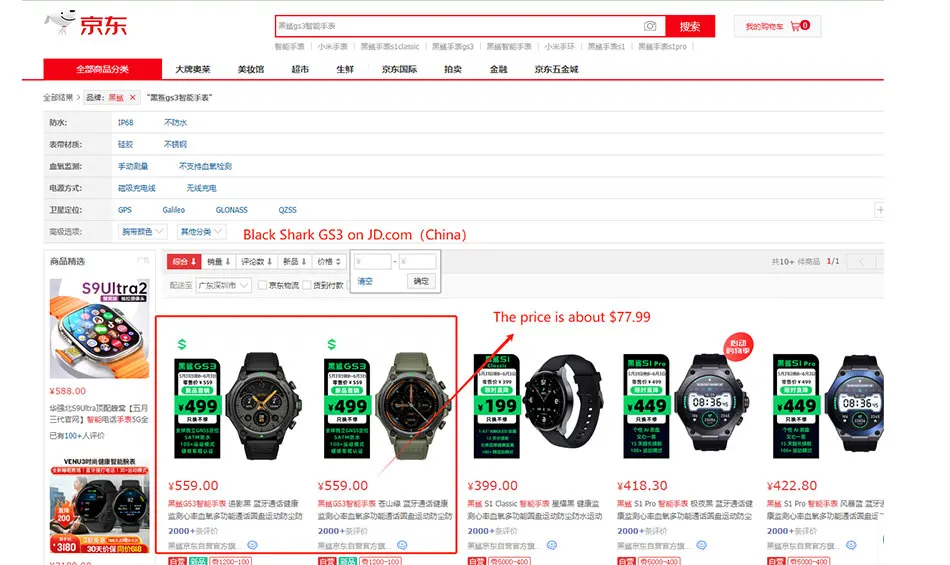Sort results by 评论数
The height and width of the screenshot is (565, 950).
[x=257, y=262]
